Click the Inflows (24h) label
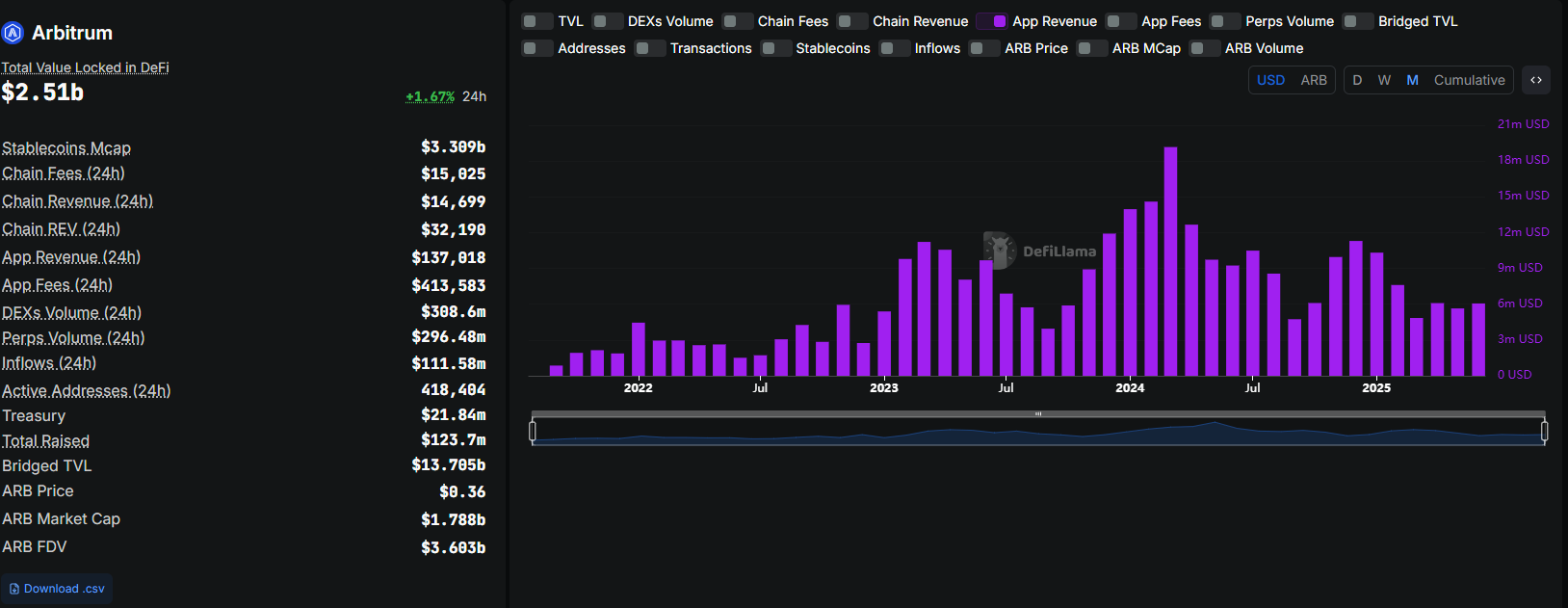The image size is (1568, 608). tap(49, 363)
